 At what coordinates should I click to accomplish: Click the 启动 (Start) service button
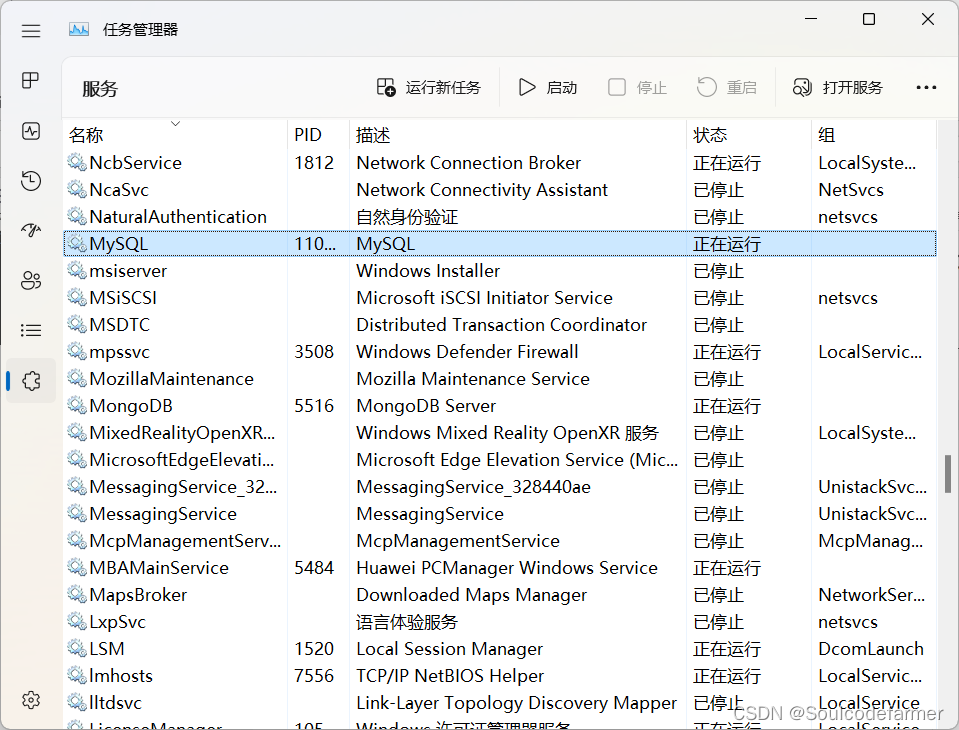click(x=547, y=87)
